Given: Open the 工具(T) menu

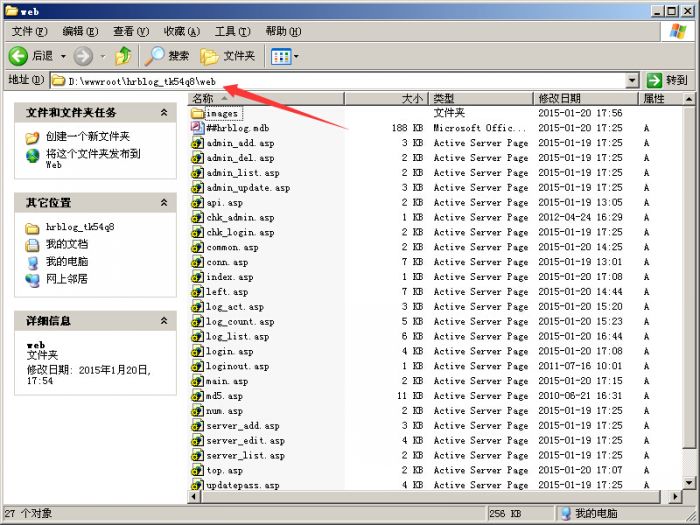Looking at the screenshot, I should pos(232,31).
